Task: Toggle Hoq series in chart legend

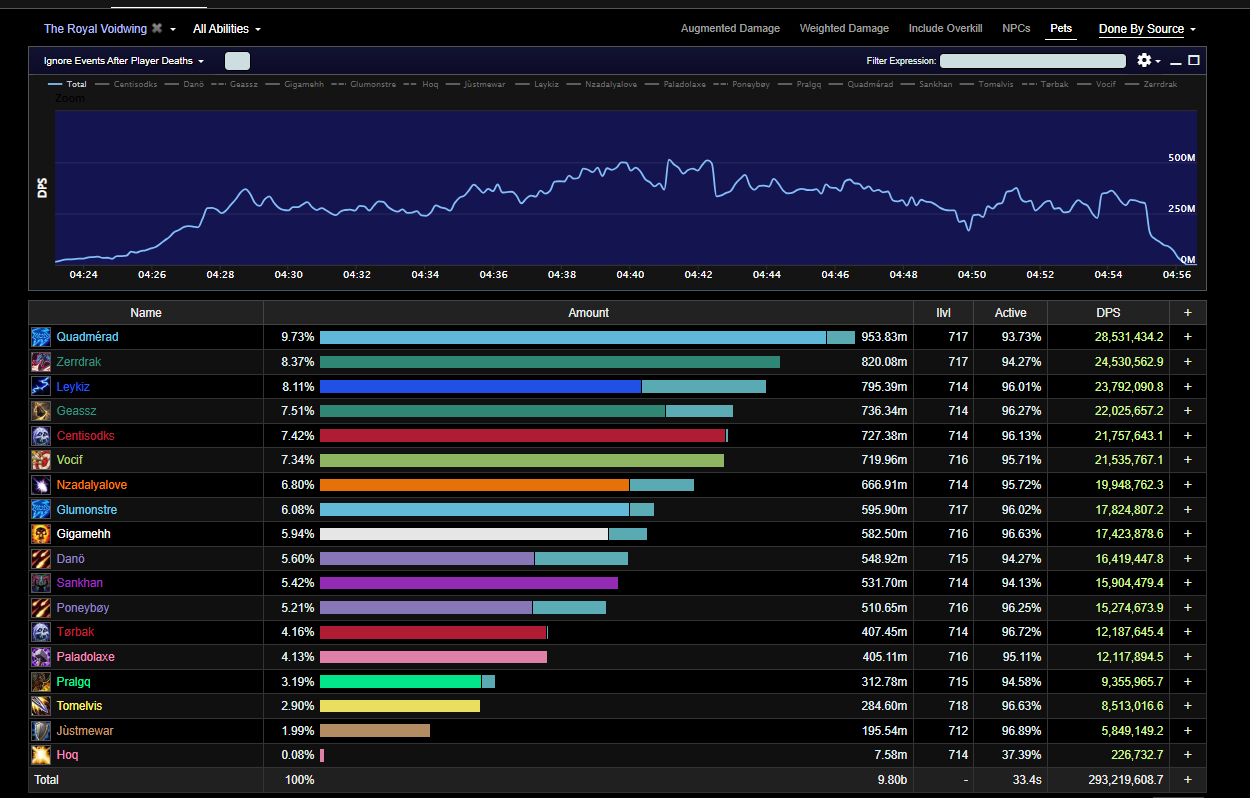Action: [421, 84]
